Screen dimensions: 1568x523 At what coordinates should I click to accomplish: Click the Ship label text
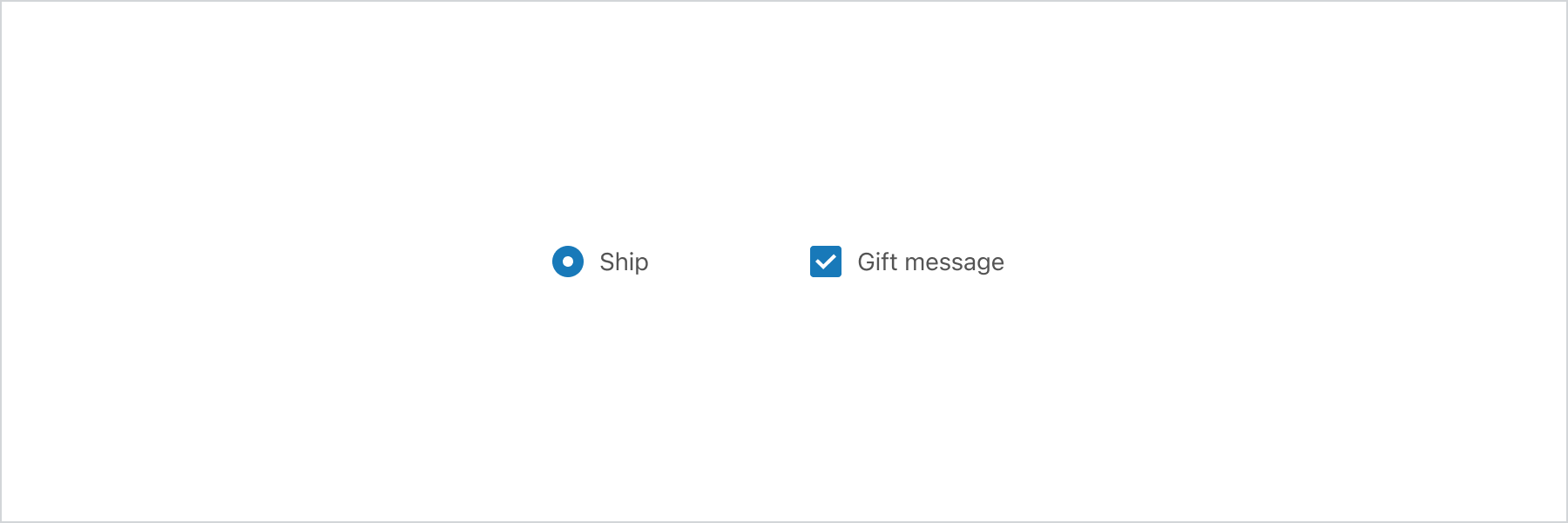pos(624,261)
